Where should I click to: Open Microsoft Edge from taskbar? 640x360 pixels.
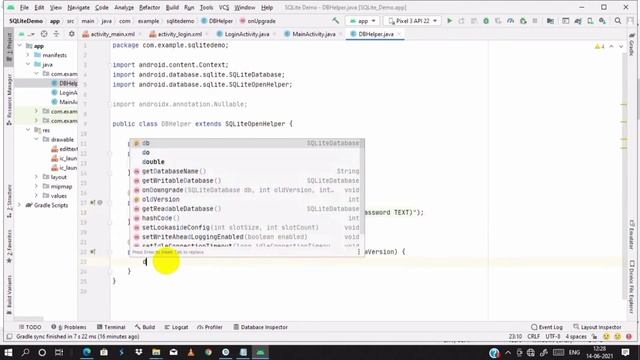coord(87,352)
